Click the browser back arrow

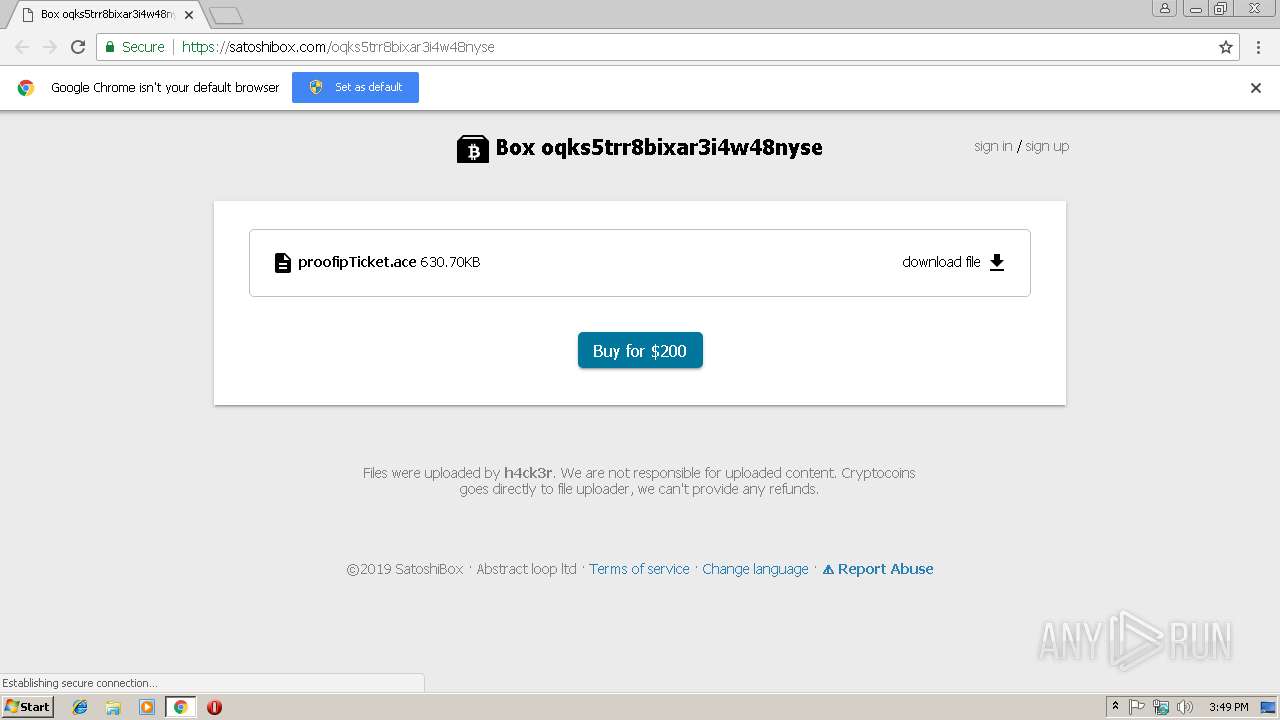[22, 47]
